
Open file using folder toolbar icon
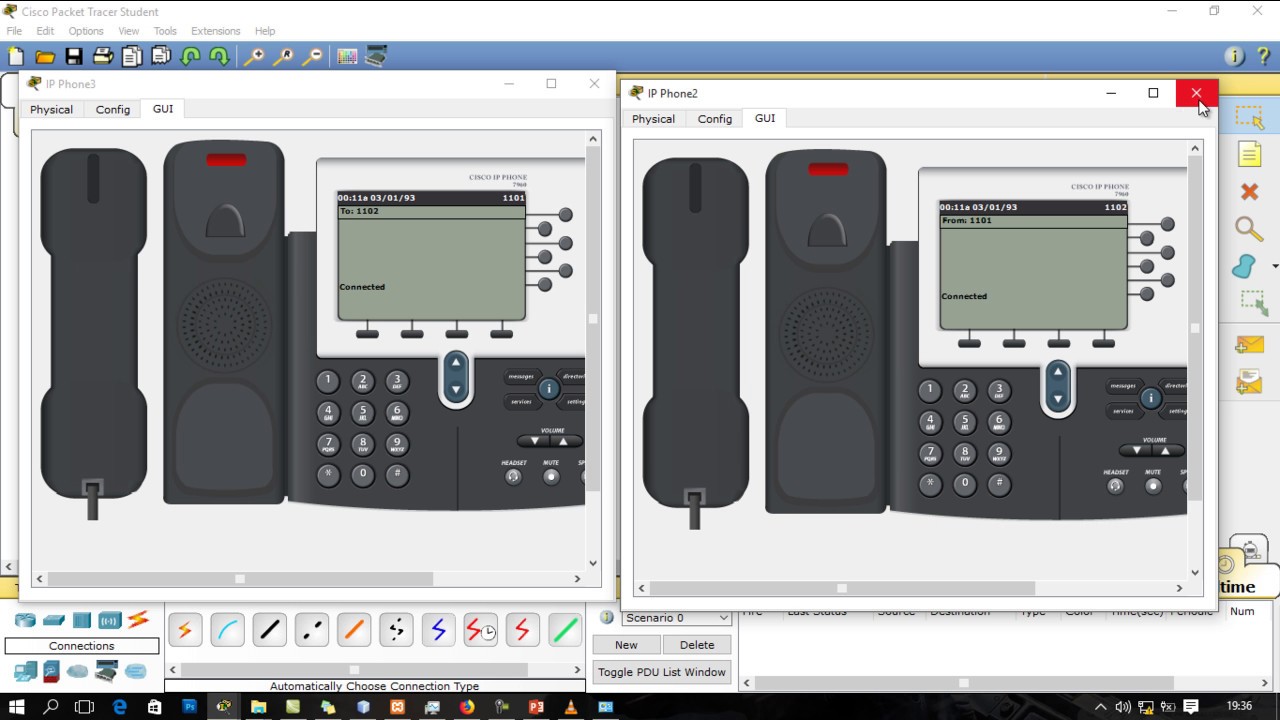(x=45, y=57)
